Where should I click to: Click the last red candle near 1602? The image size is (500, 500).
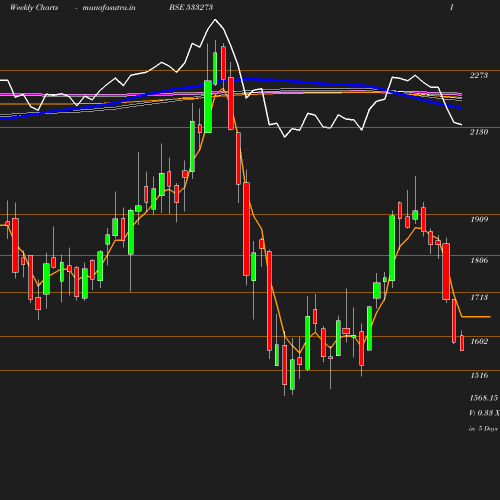click(462, 343)
